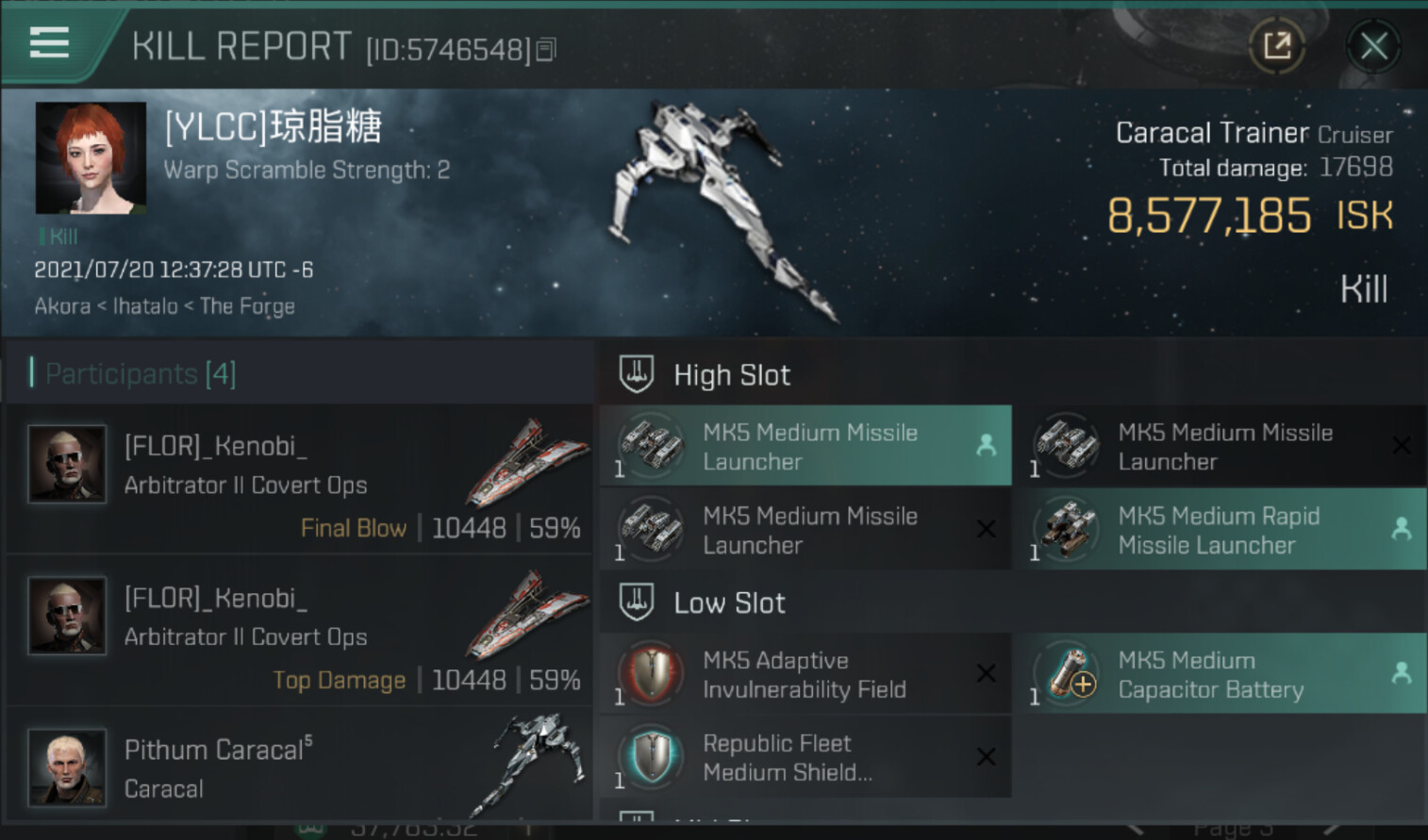Screen dimensions: 1428x840
Task: Close the Kill Report window
Action: pos(1373,45)
